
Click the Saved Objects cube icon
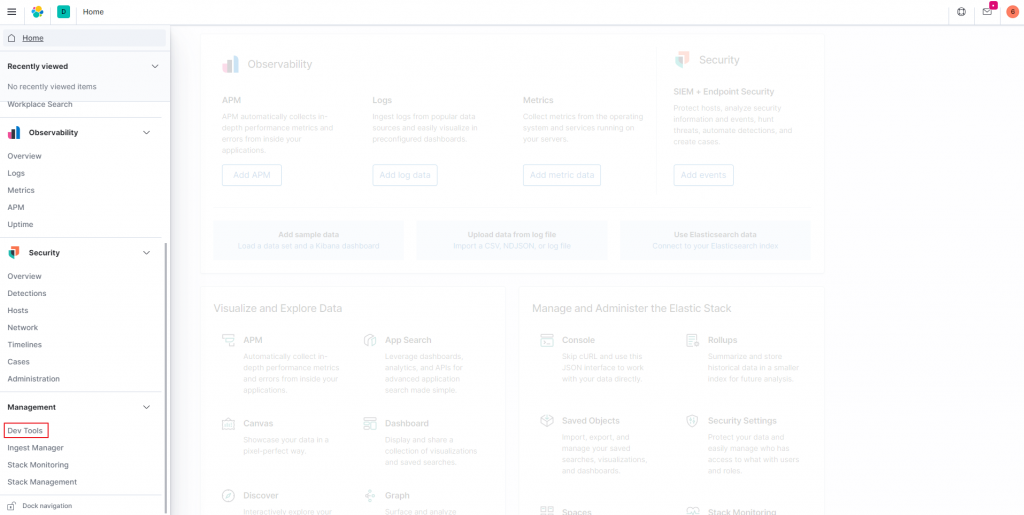coord(547,421)
